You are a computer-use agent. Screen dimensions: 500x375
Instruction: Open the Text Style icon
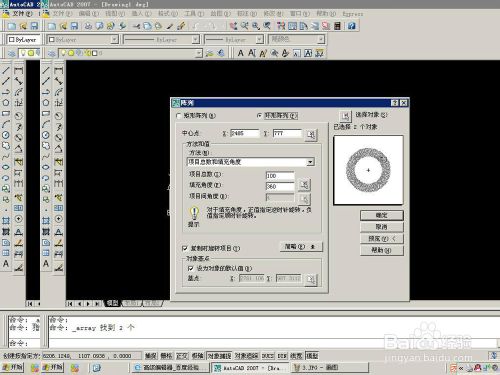click(x=285, y=53)
